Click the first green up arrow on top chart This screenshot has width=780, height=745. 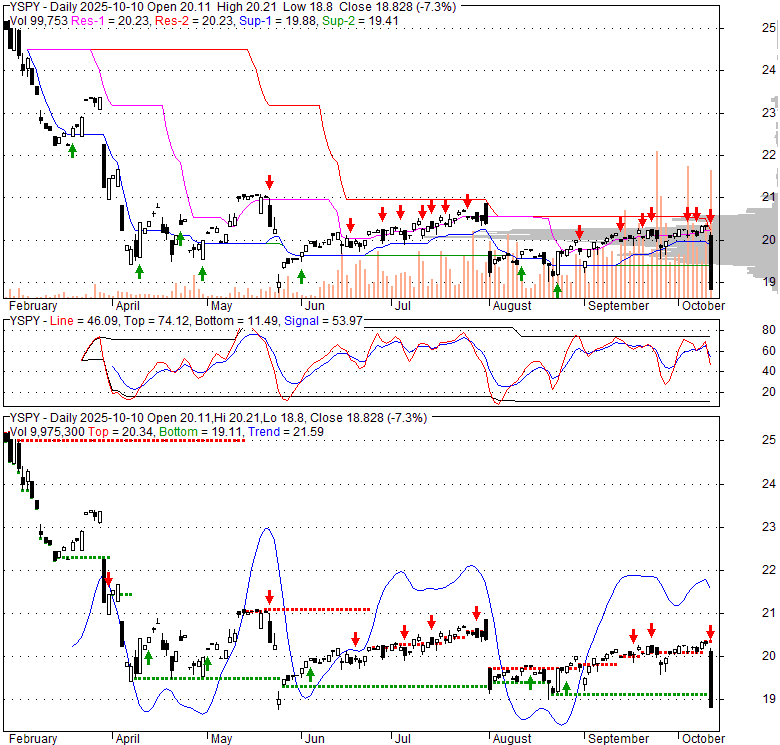[71, 149]
